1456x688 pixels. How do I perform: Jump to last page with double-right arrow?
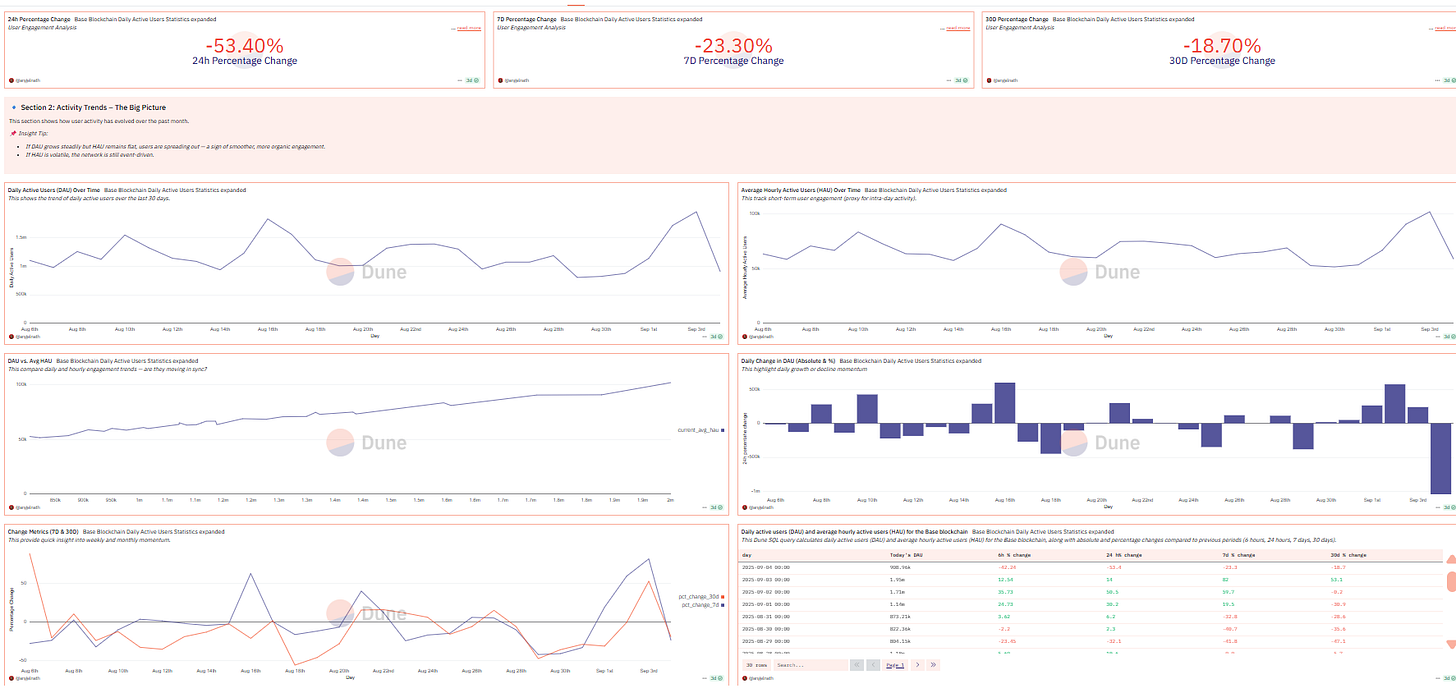(x=933, y=665)
